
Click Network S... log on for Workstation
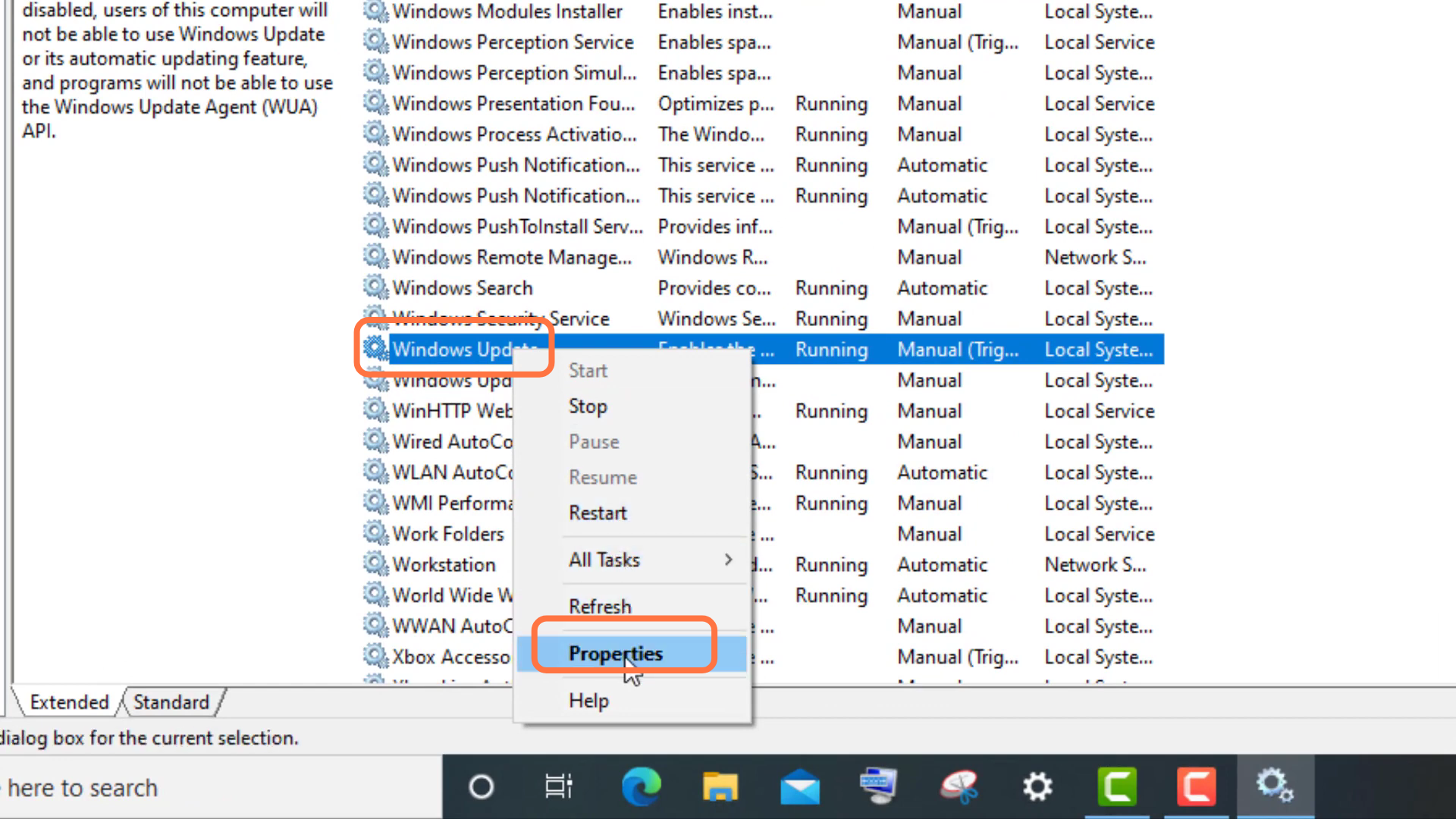pos(1095,565)
